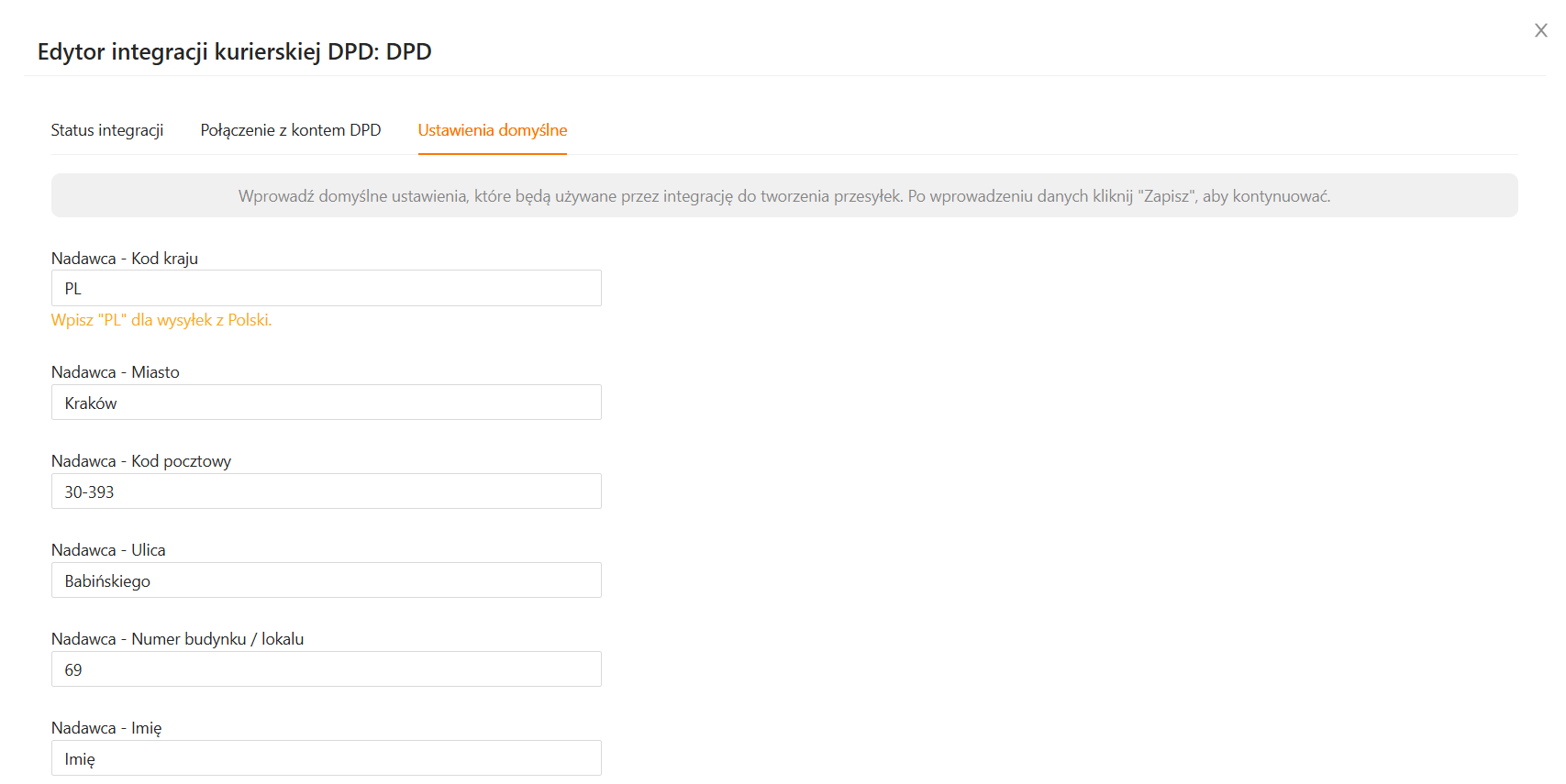Focus the empty Imię input field
The height and width of the screenshot is (784, 1566).
pyautogui.click(x=326, y=758)
